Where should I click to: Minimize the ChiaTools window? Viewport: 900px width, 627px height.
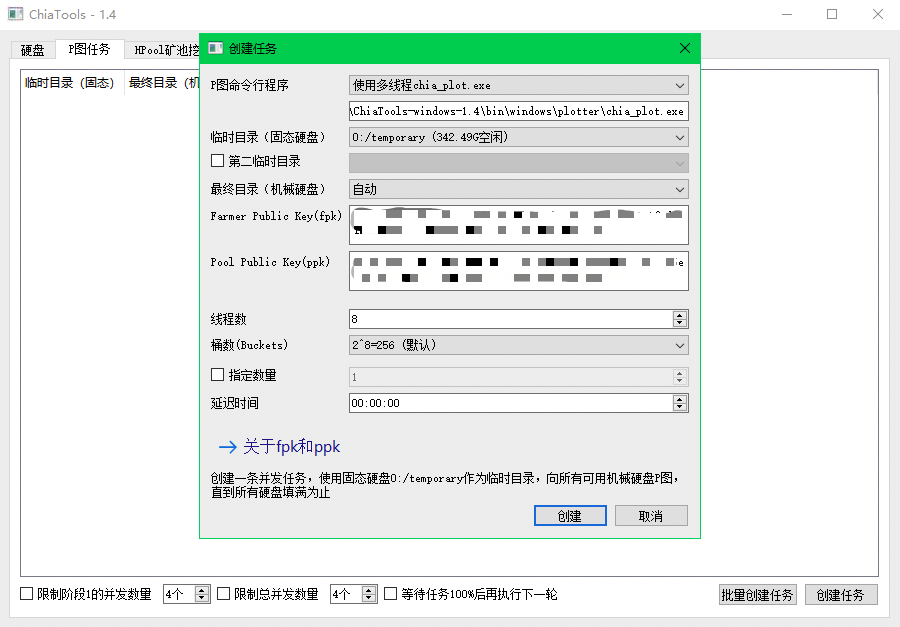(787, 14)
